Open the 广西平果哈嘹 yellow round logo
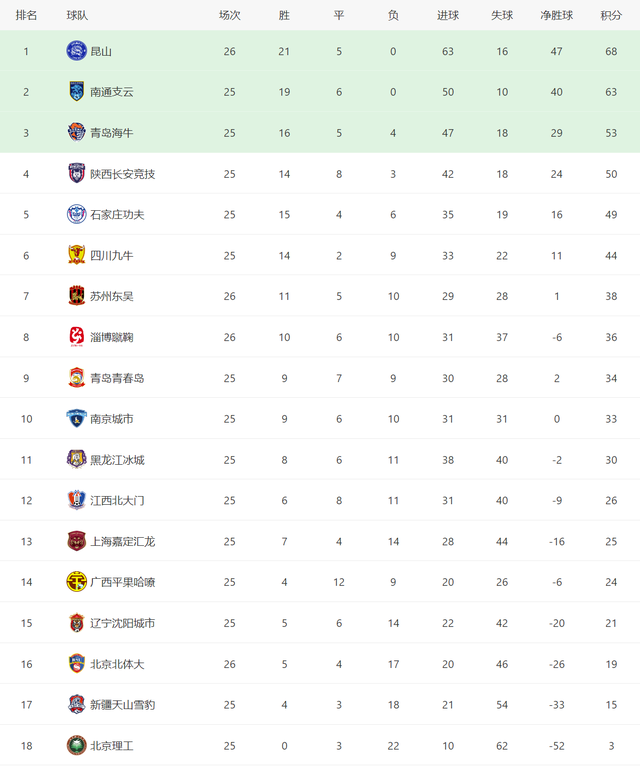The image size is (640, 782). (76, 582)
